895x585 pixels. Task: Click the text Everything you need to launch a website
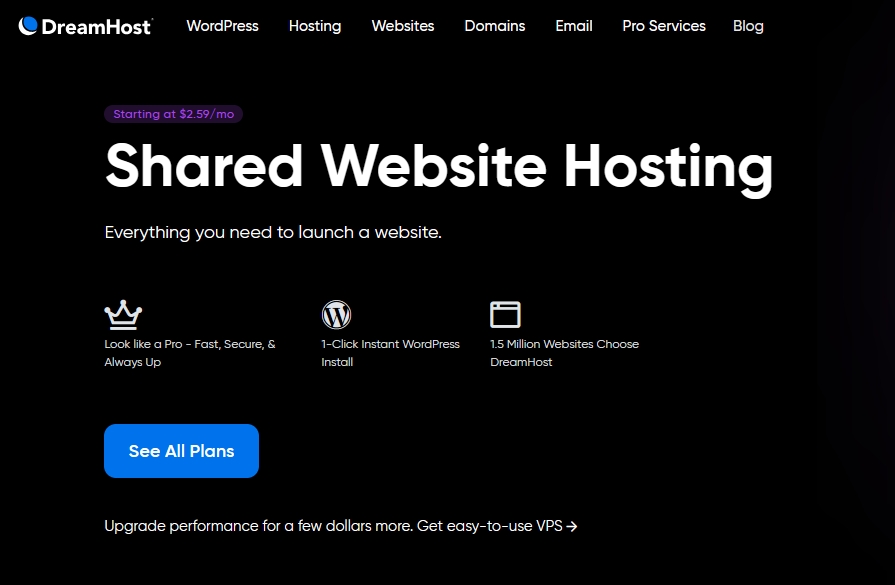pyautogui.click(x=273, y=232)
